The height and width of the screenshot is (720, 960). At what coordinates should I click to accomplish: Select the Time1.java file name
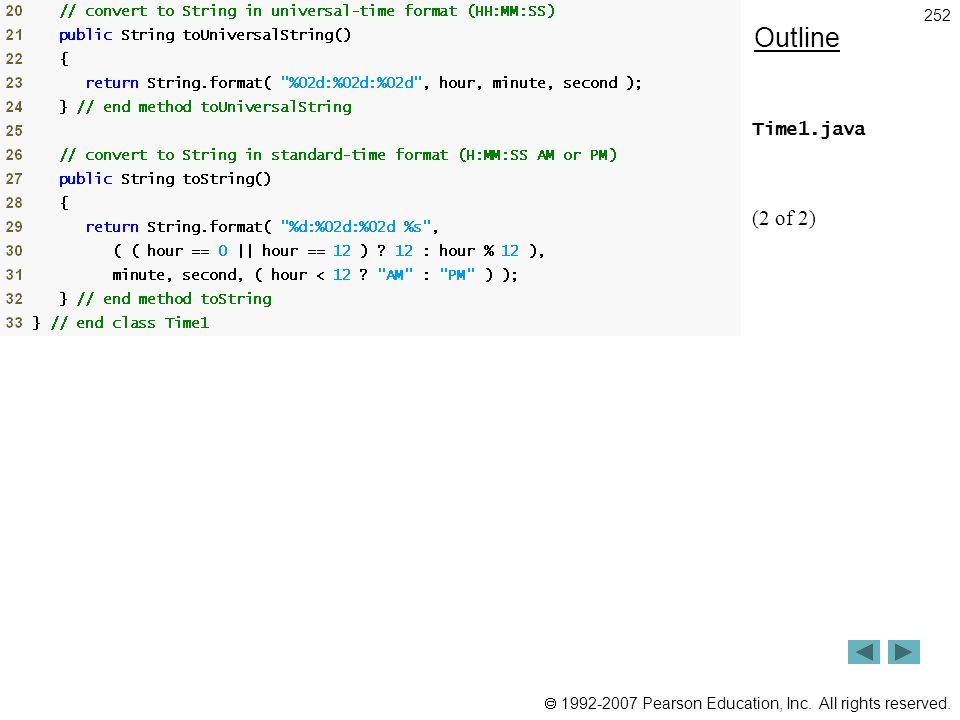[808, 129]
